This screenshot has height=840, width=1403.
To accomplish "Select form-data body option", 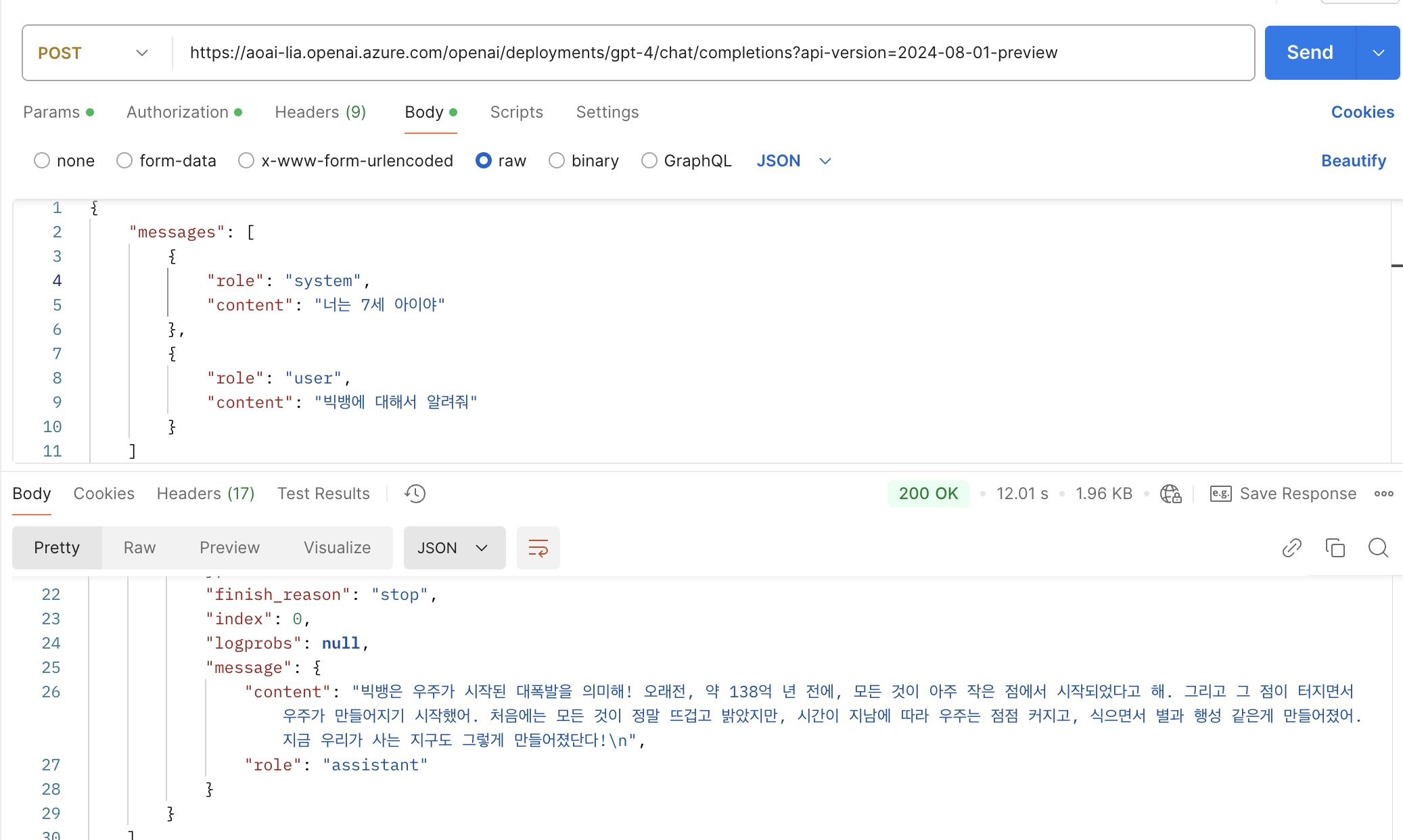I will coord(124,161).
